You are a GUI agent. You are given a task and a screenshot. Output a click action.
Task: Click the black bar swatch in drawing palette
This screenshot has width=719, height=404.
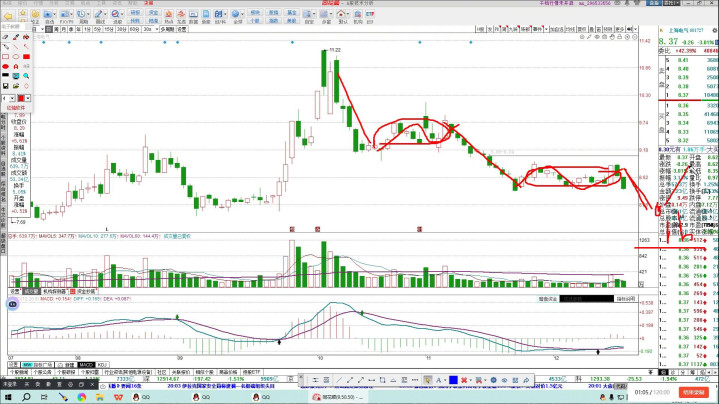click(6, 75)
